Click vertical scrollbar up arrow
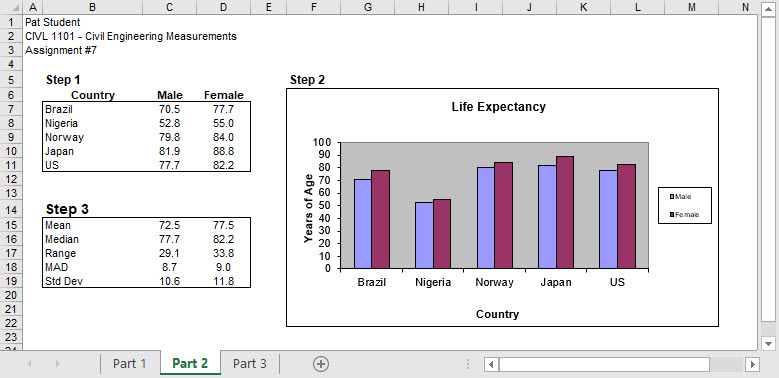 tap(768, 7)
